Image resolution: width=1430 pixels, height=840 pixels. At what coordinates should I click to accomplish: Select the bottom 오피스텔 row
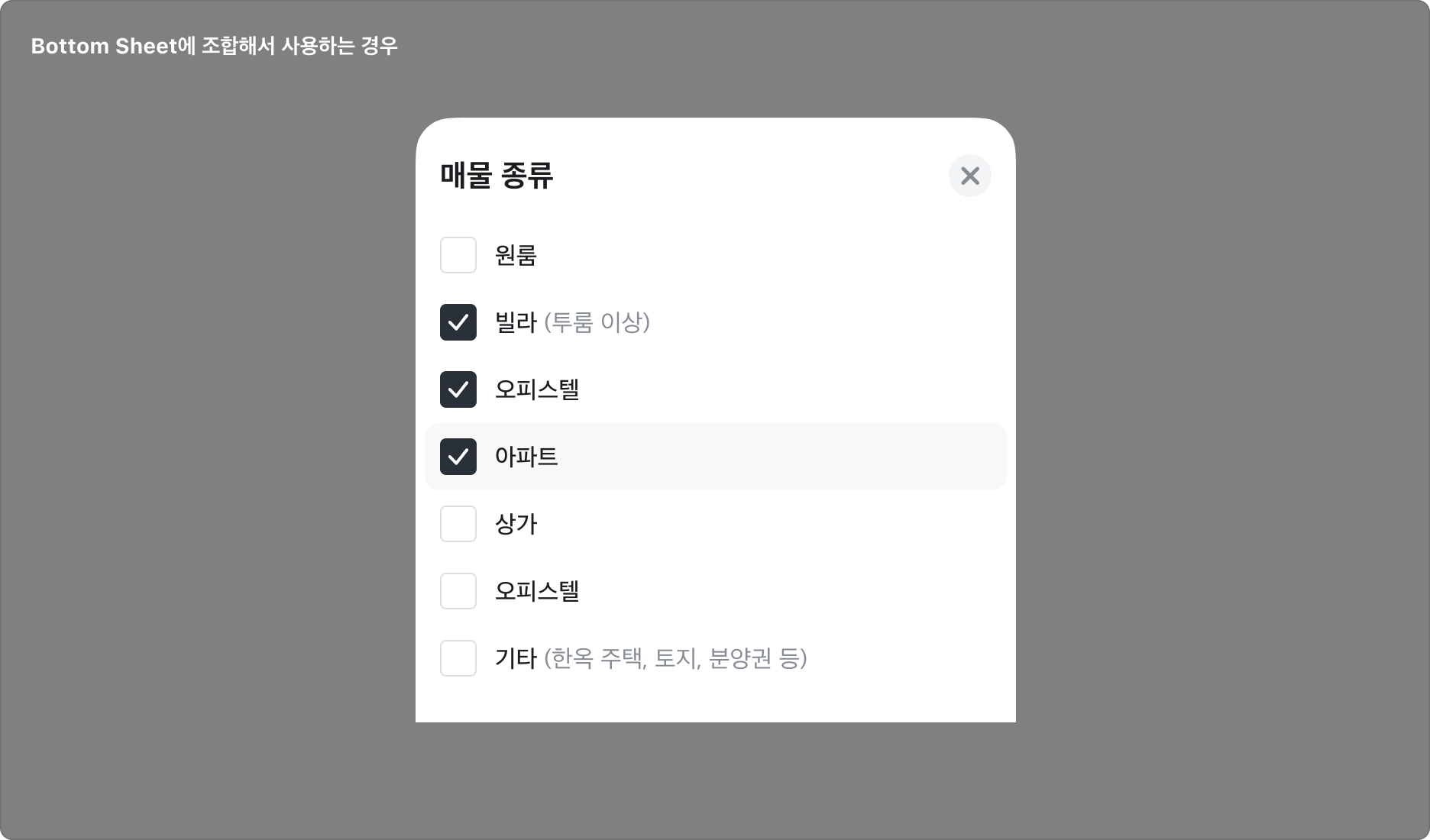click(538, 591)
